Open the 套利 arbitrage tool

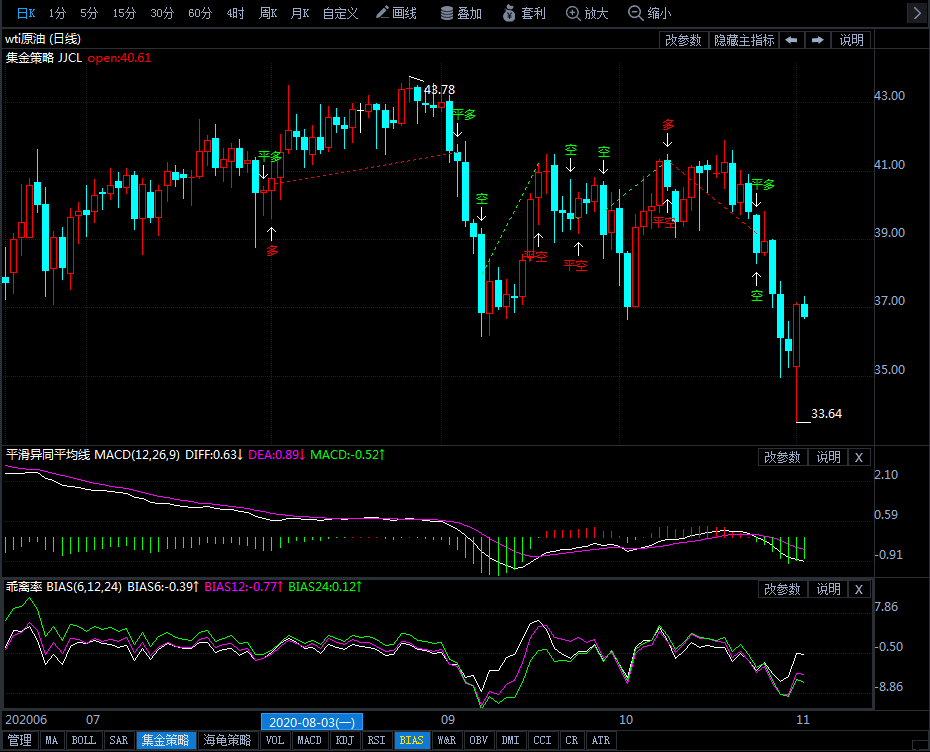[x=525, y=13]
